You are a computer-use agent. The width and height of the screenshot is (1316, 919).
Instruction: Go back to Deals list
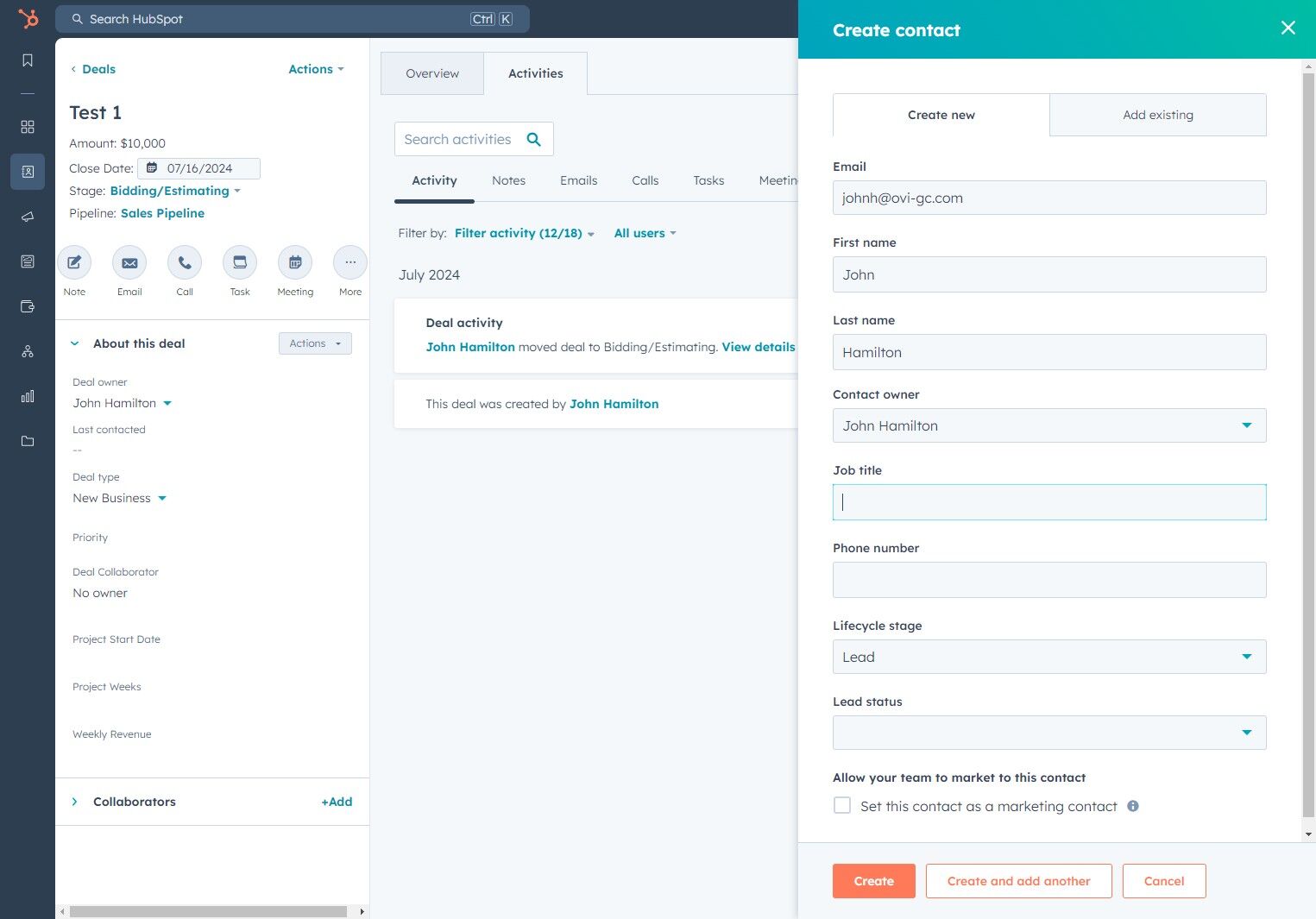93,69
